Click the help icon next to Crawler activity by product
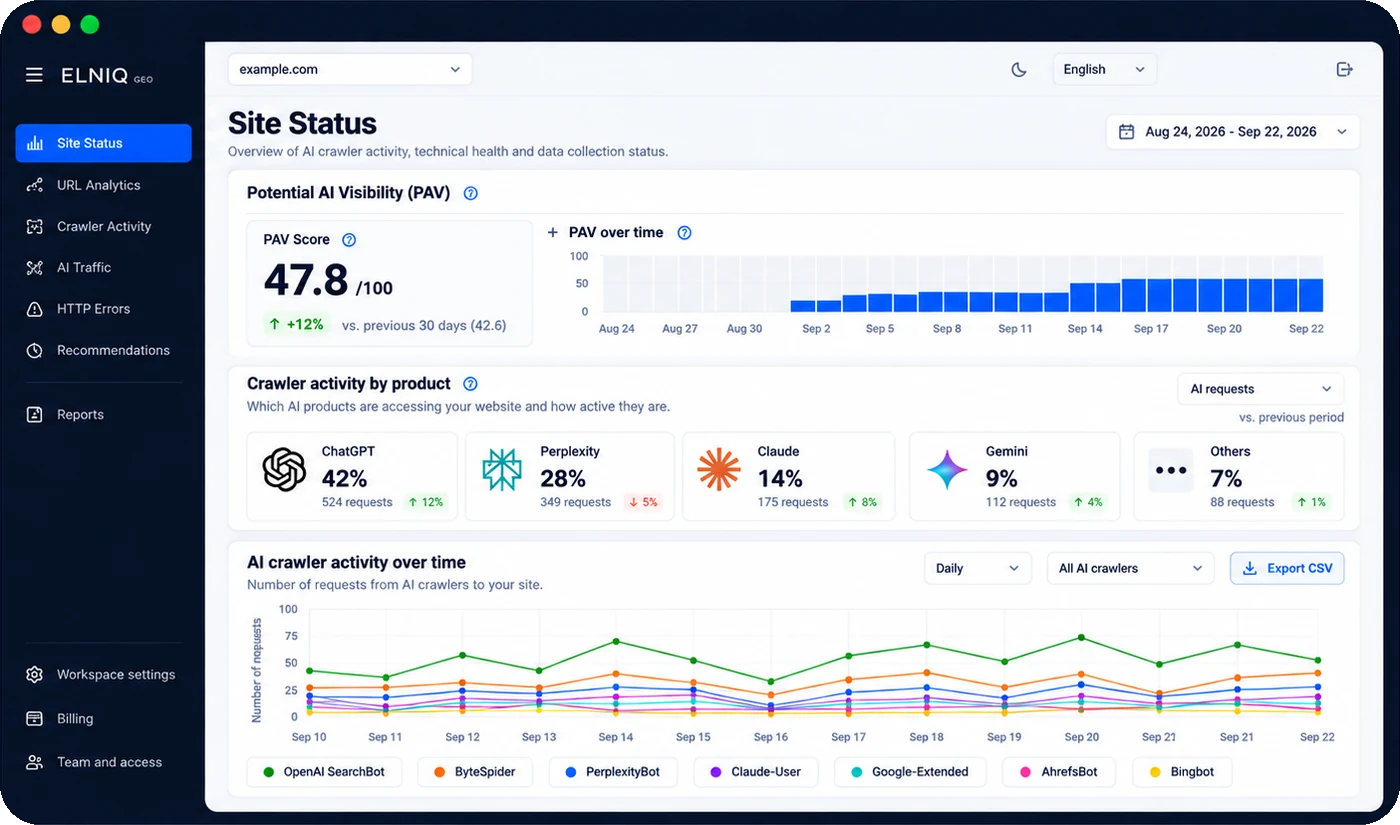 pyautogui.click(x=471, y=384)
